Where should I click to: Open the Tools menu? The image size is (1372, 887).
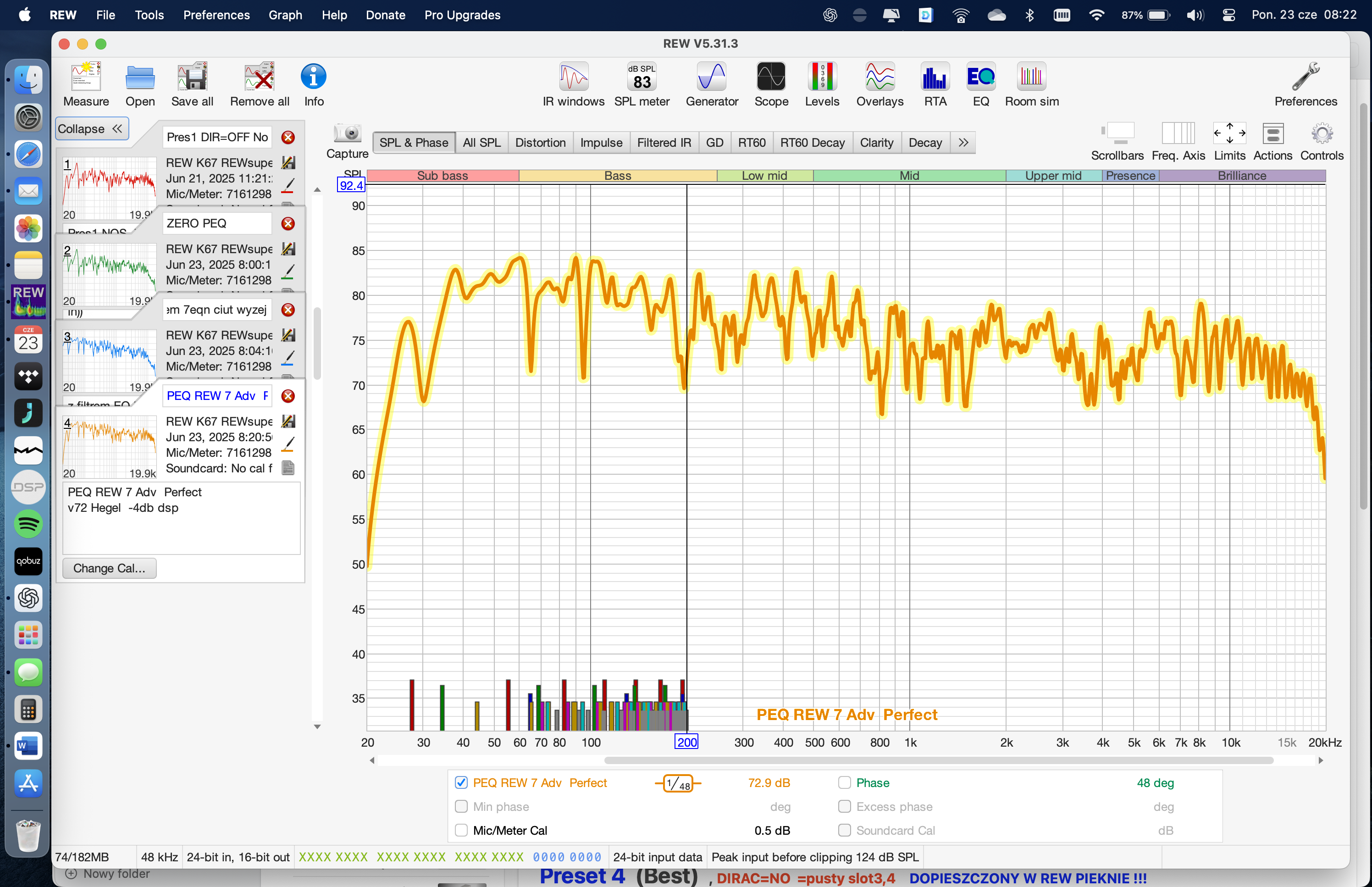[x=149, y=15]
